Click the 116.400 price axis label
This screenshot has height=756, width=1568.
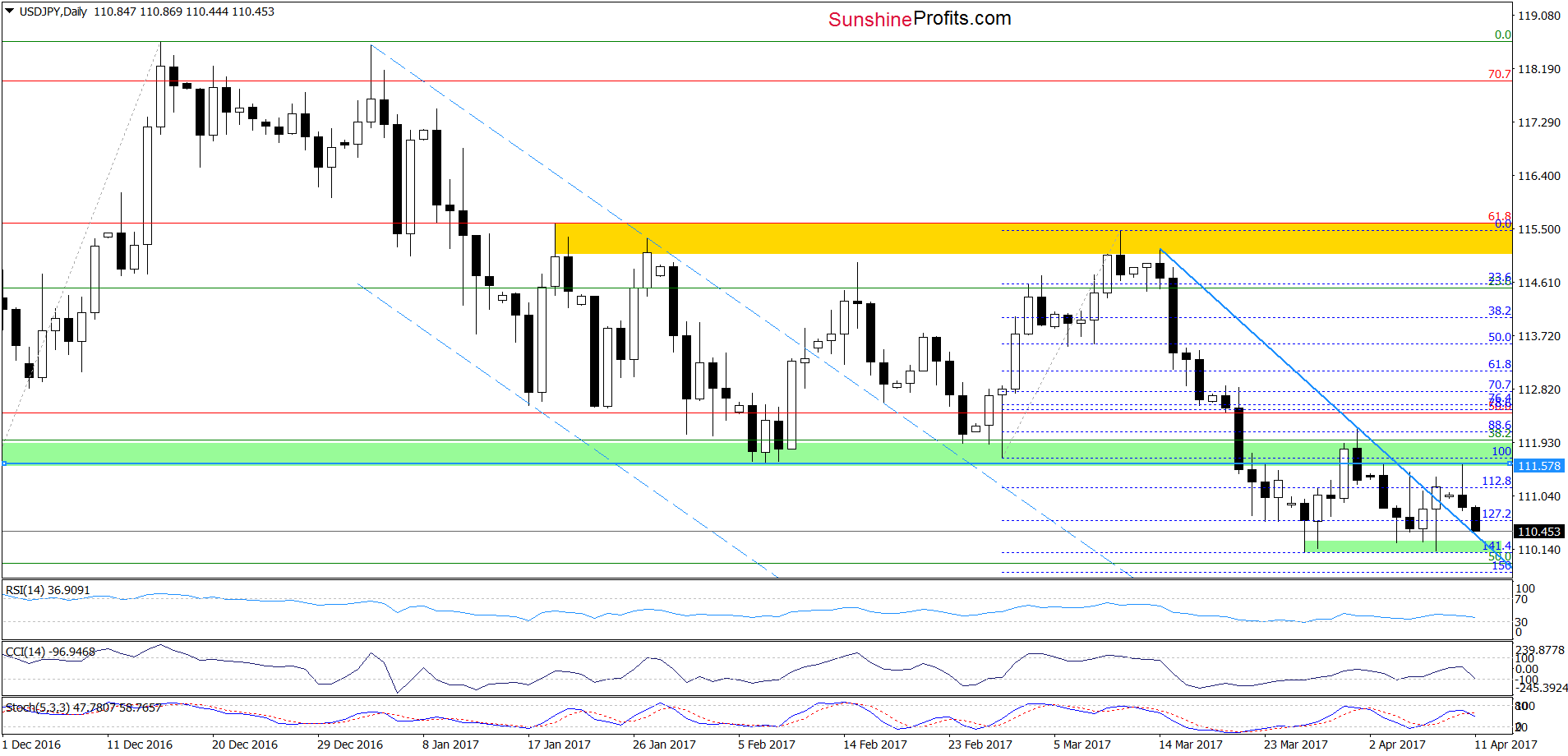[x=1538, y=176]
